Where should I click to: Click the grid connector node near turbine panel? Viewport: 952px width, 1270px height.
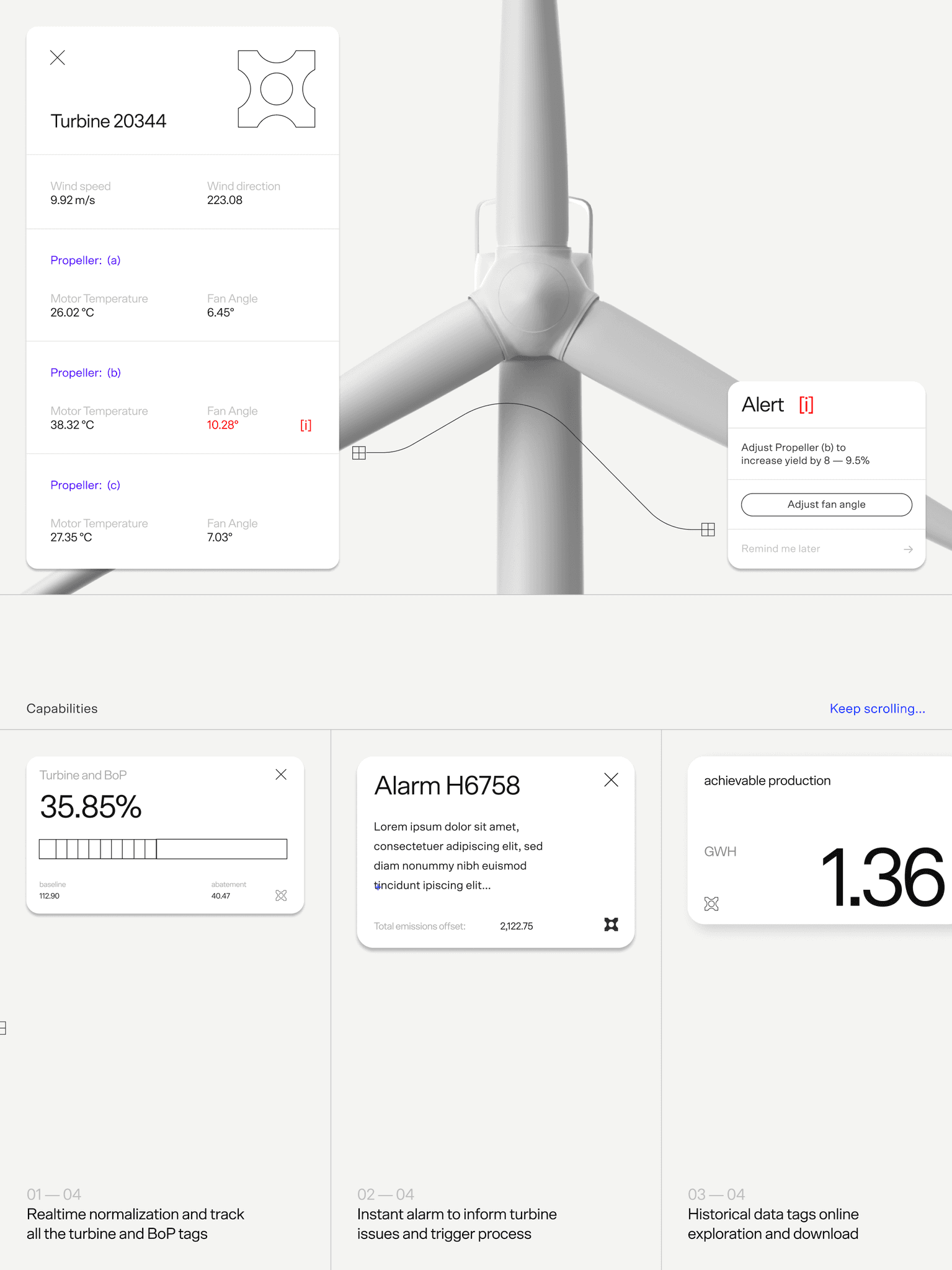359,453
